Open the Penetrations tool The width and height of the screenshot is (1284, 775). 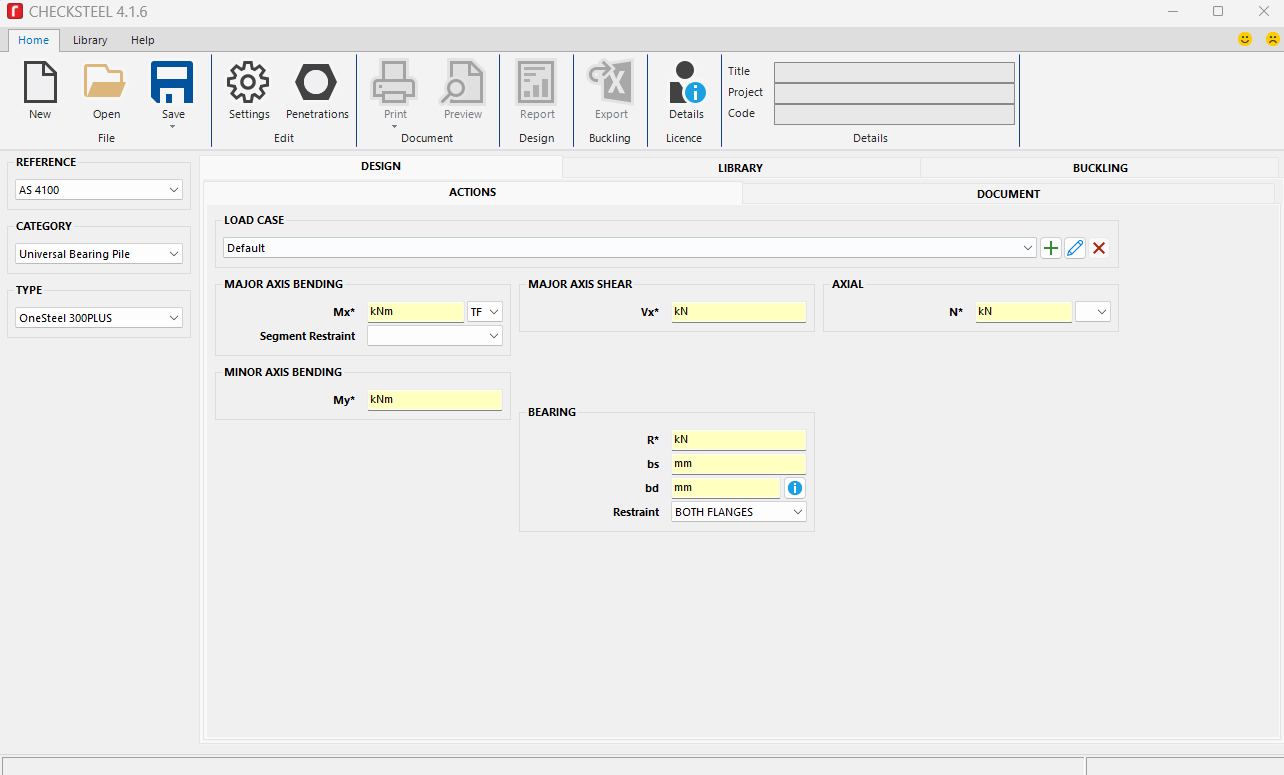(x=316, y=82)
